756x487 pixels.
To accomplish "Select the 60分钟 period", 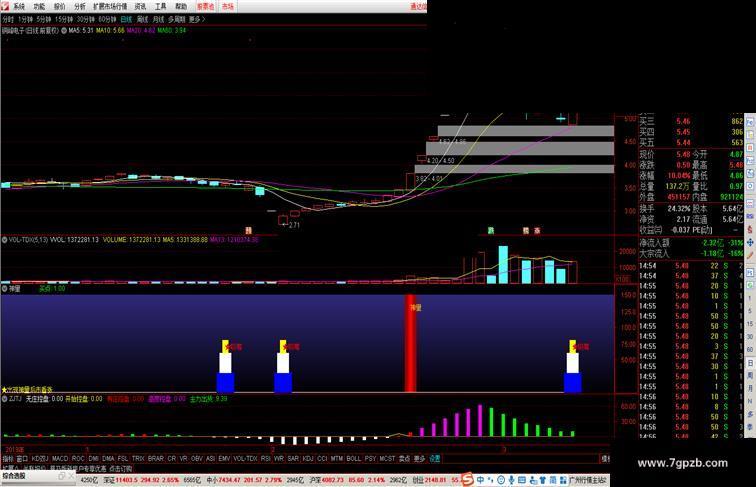I will point(107,19).
